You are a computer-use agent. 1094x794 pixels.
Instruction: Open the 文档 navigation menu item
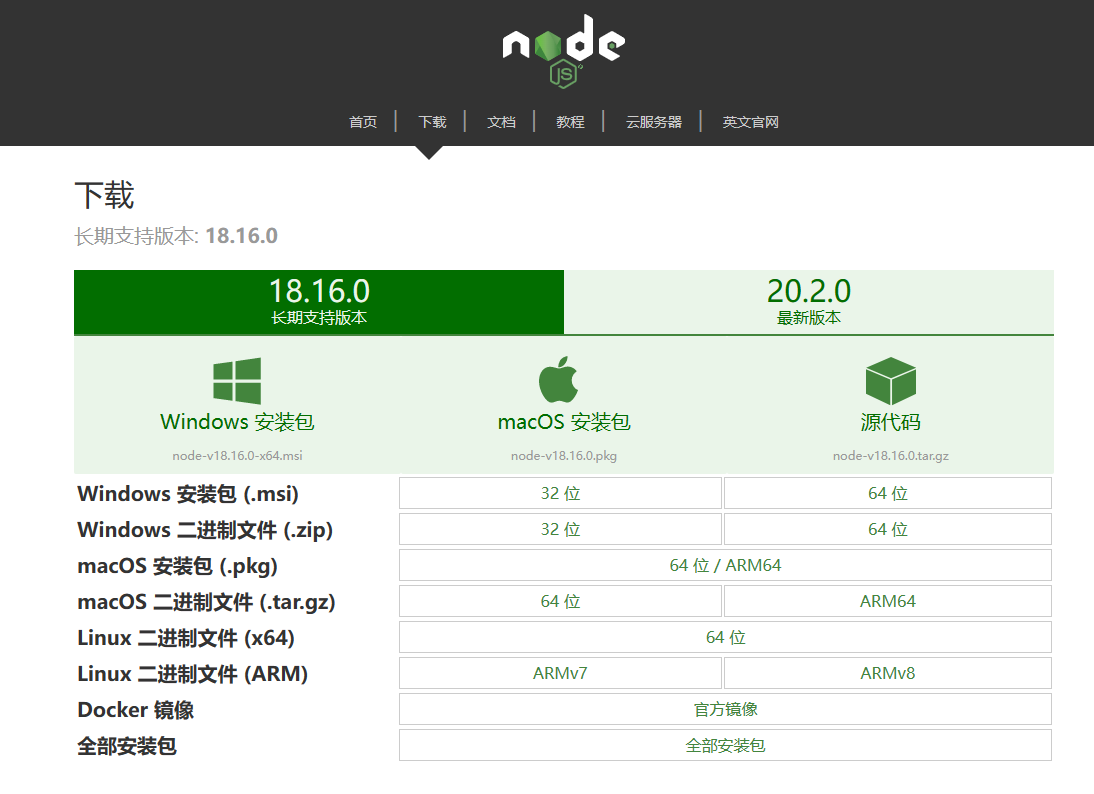click(501, 121)
